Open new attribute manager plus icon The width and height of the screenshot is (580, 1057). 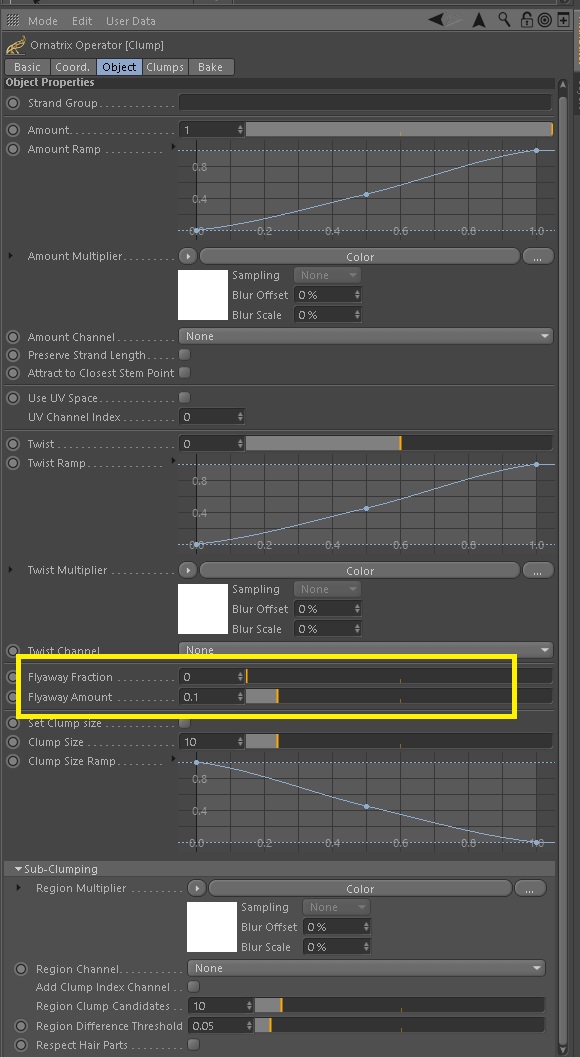tap(563, 20)
